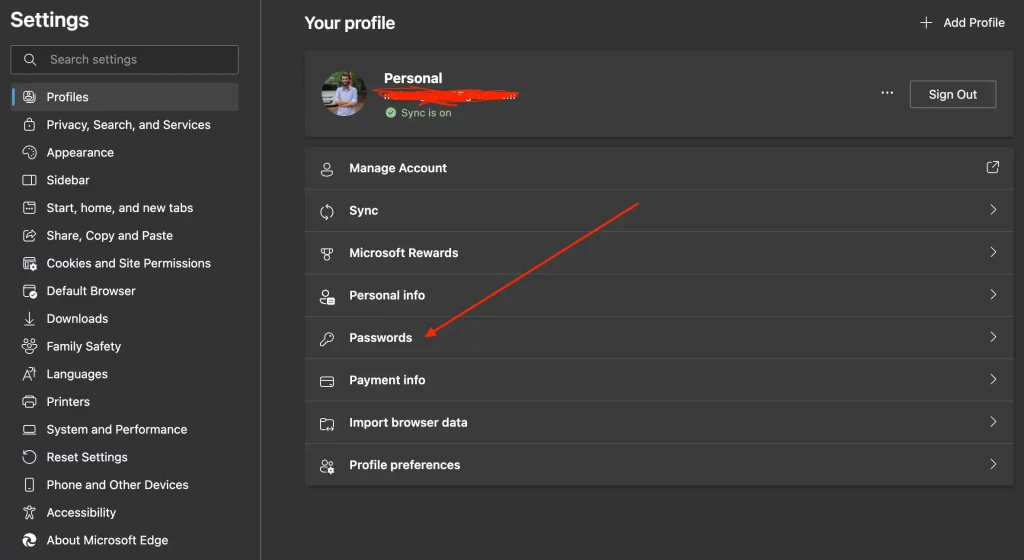Click the Import browser data folder icon
This screenshot has height=560, width=1024.
pos(327,424)
